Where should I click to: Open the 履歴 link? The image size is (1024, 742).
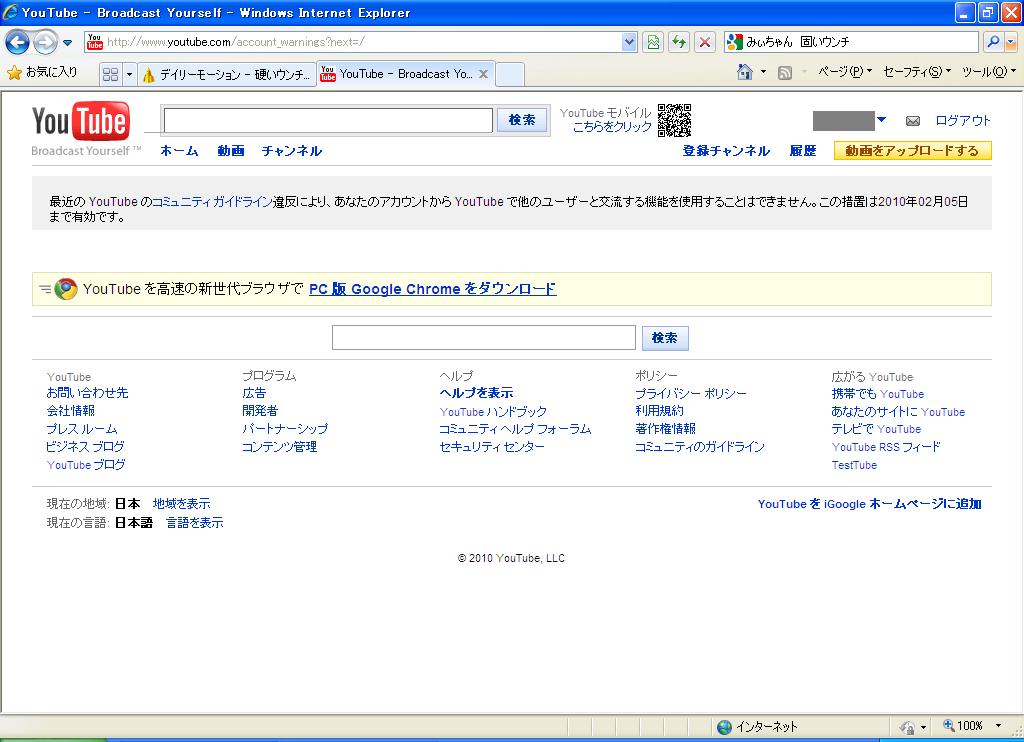tap(803, 151)
